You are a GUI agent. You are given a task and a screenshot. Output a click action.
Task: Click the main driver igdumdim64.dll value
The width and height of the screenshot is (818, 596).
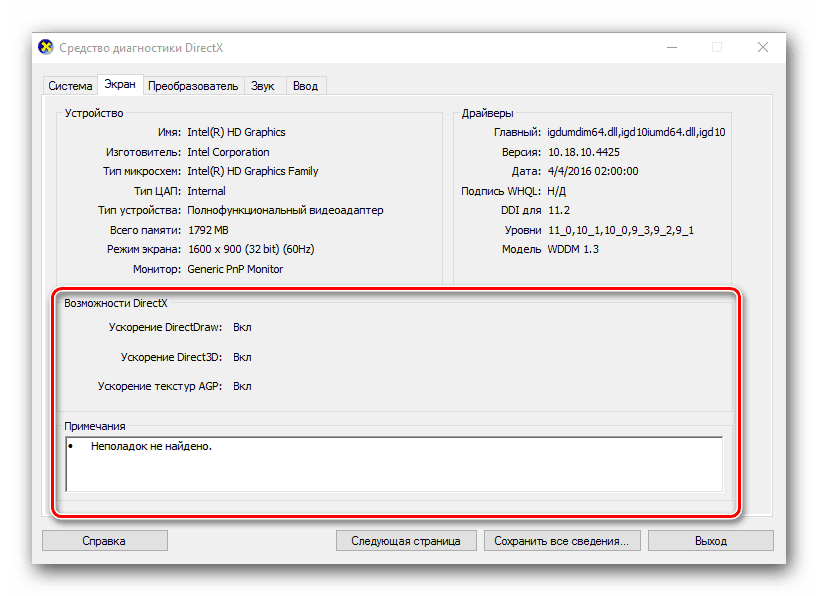coord(636,133)
